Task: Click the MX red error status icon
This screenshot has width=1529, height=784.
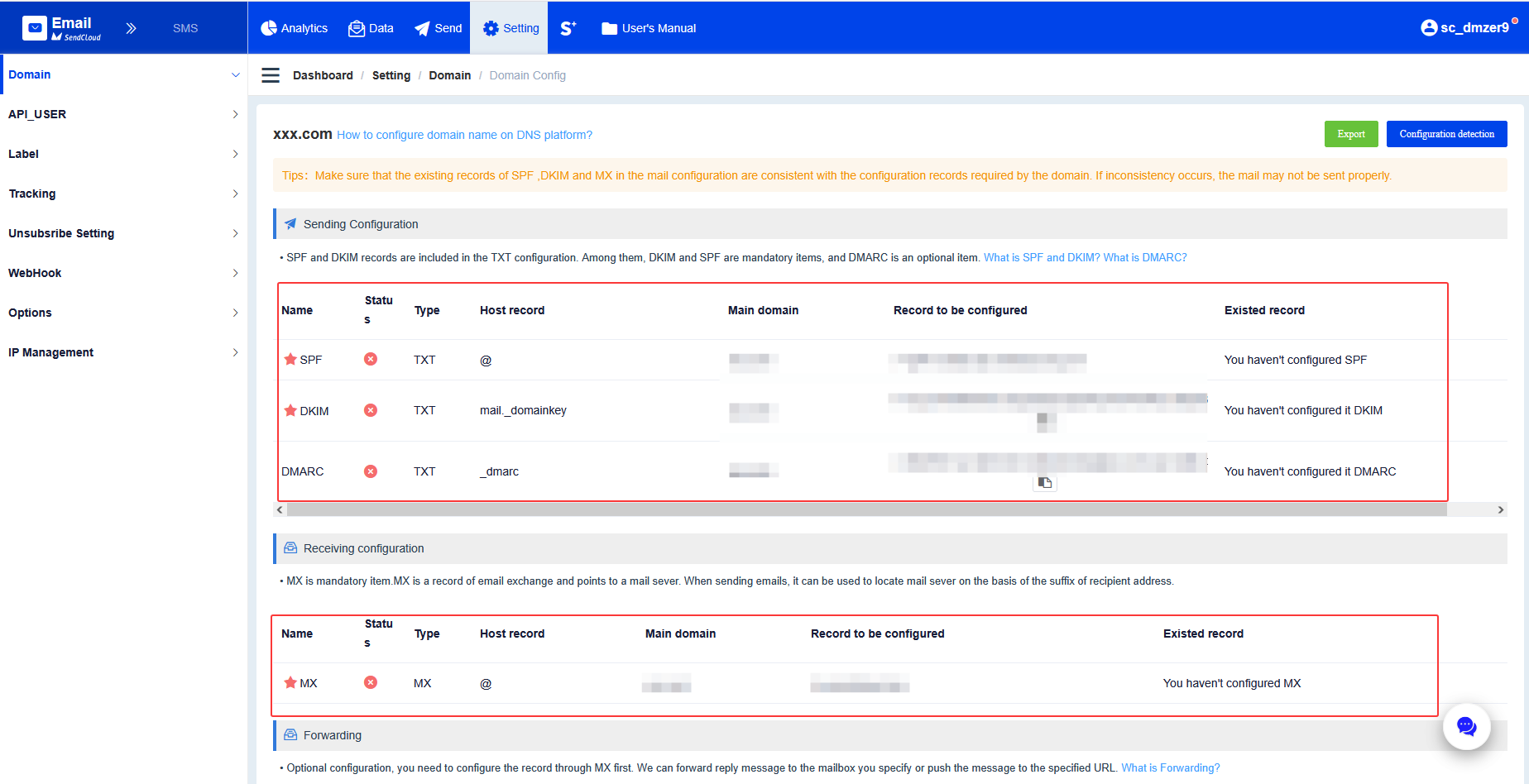Action: (x=371, y=682)
